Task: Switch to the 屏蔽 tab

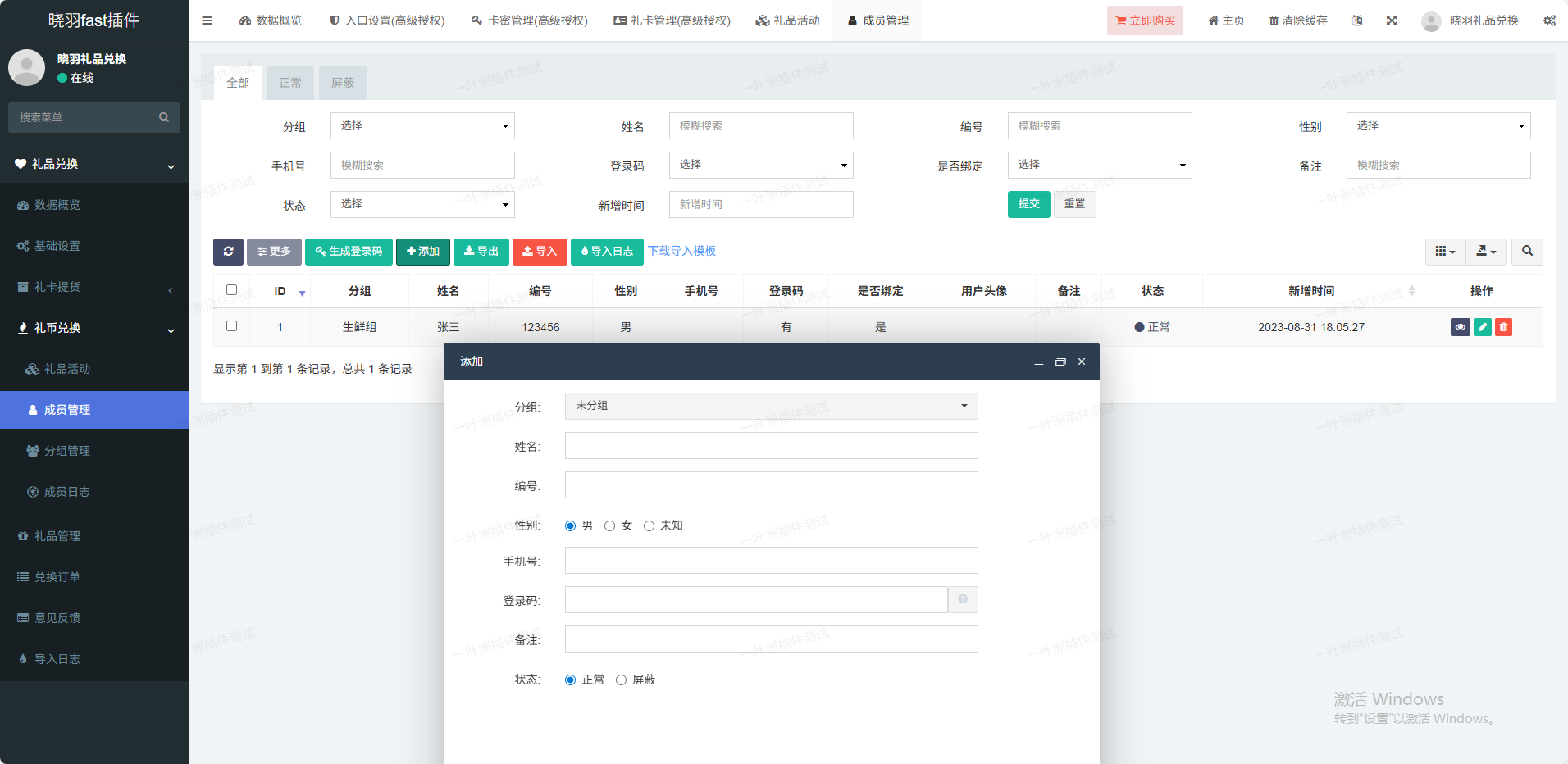Action: pos(342,83)
